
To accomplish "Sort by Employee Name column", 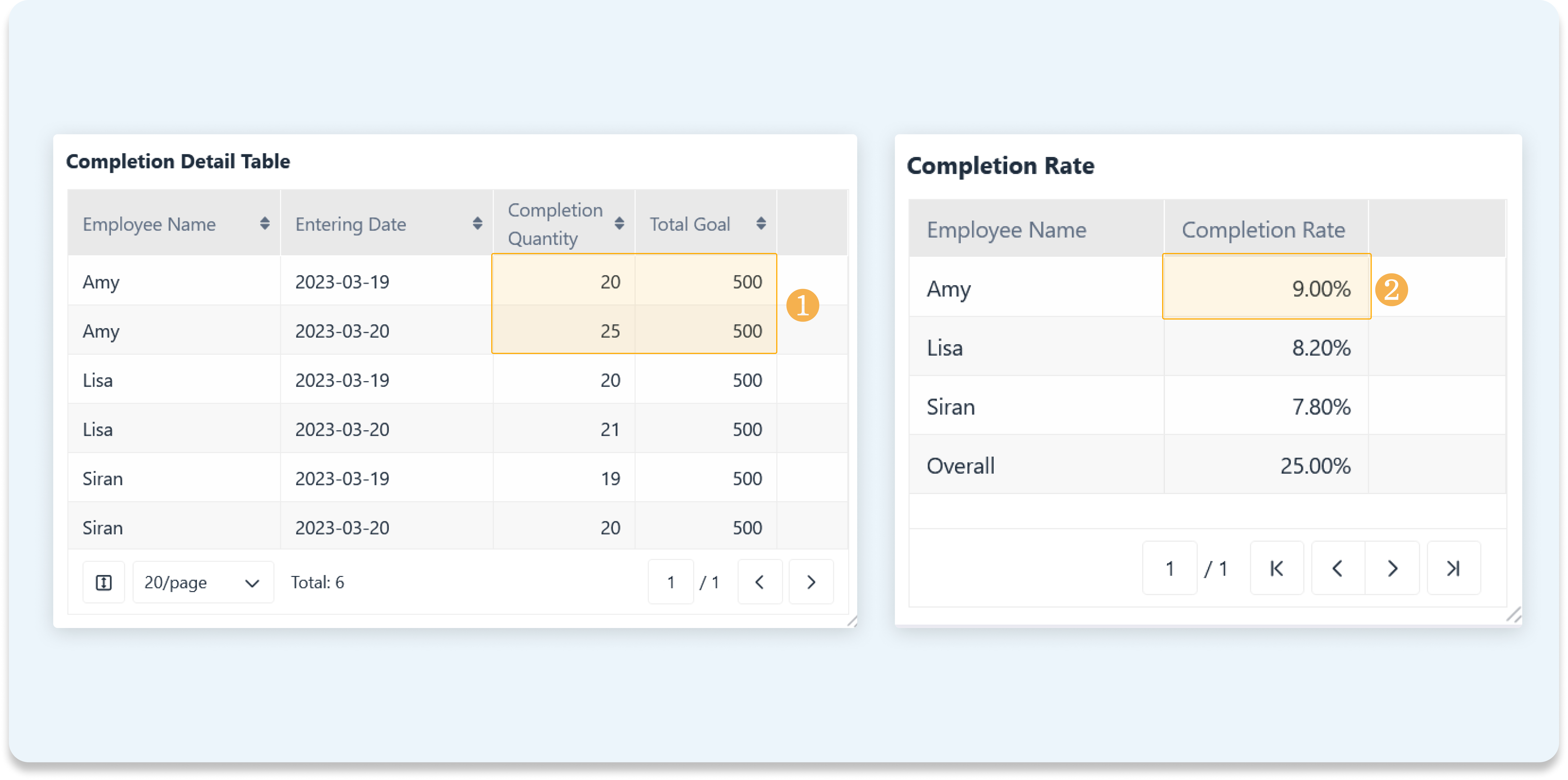I will [x=264, y=224].
